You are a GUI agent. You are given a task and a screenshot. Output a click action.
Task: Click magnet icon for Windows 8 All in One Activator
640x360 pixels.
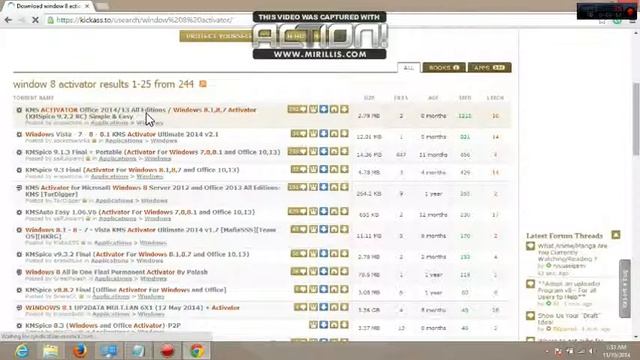pos(334,271)
